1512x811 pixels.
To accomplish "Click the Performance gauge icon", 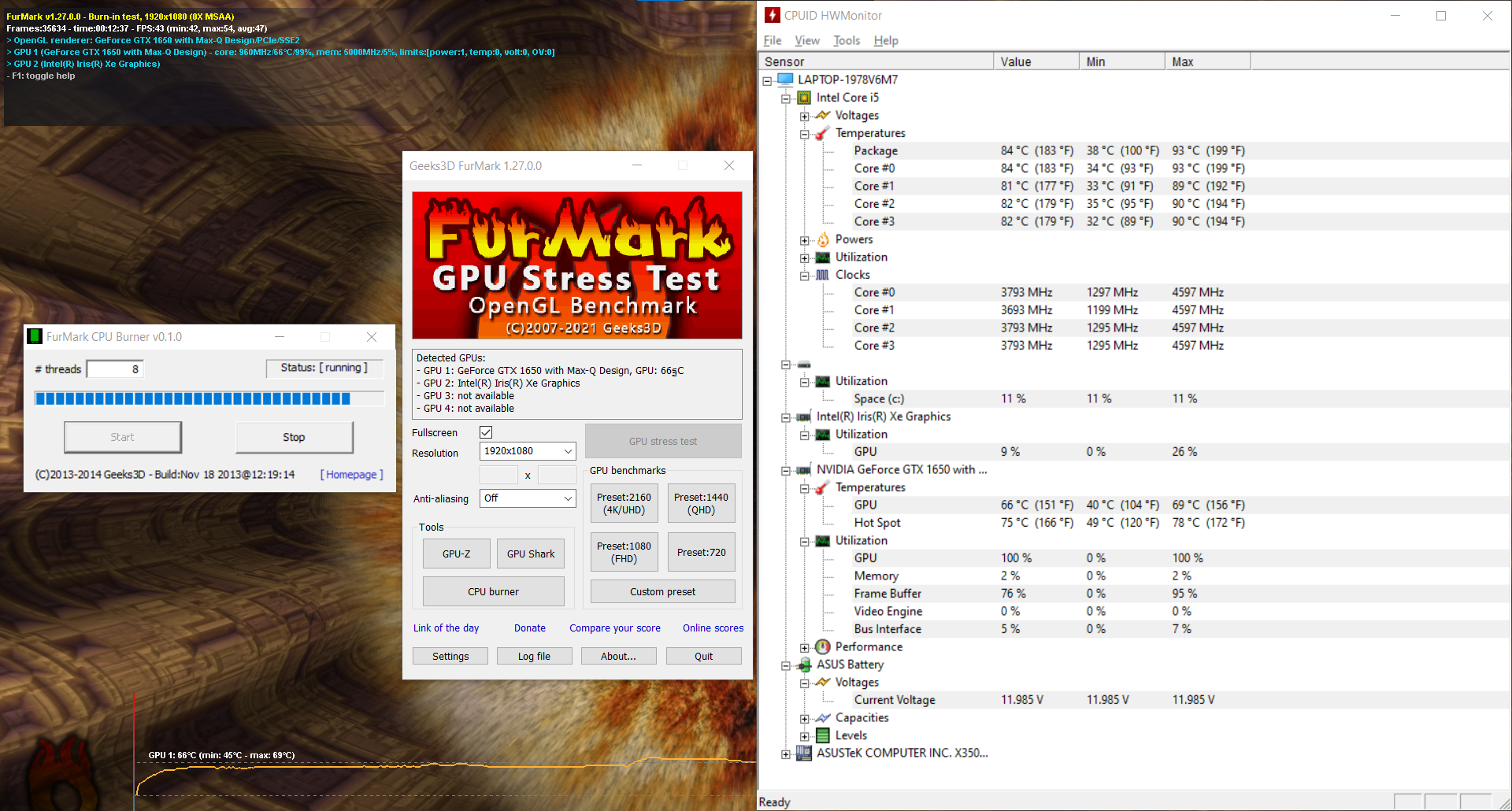I will click(823, 646).
